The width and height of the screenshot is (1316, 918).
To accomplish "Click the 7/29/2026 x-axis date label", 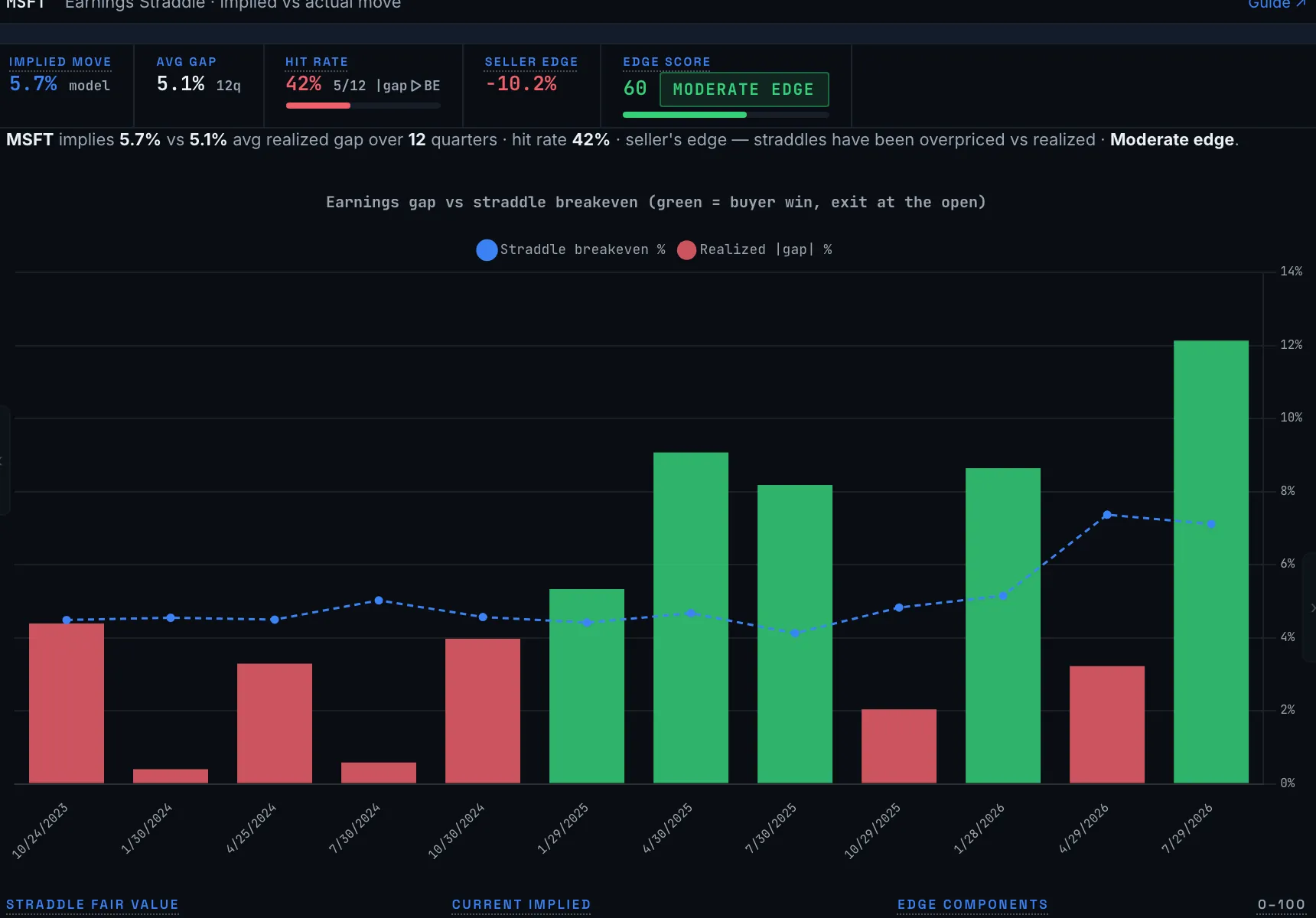I will pyautogui.click(x=1187, y=828).
